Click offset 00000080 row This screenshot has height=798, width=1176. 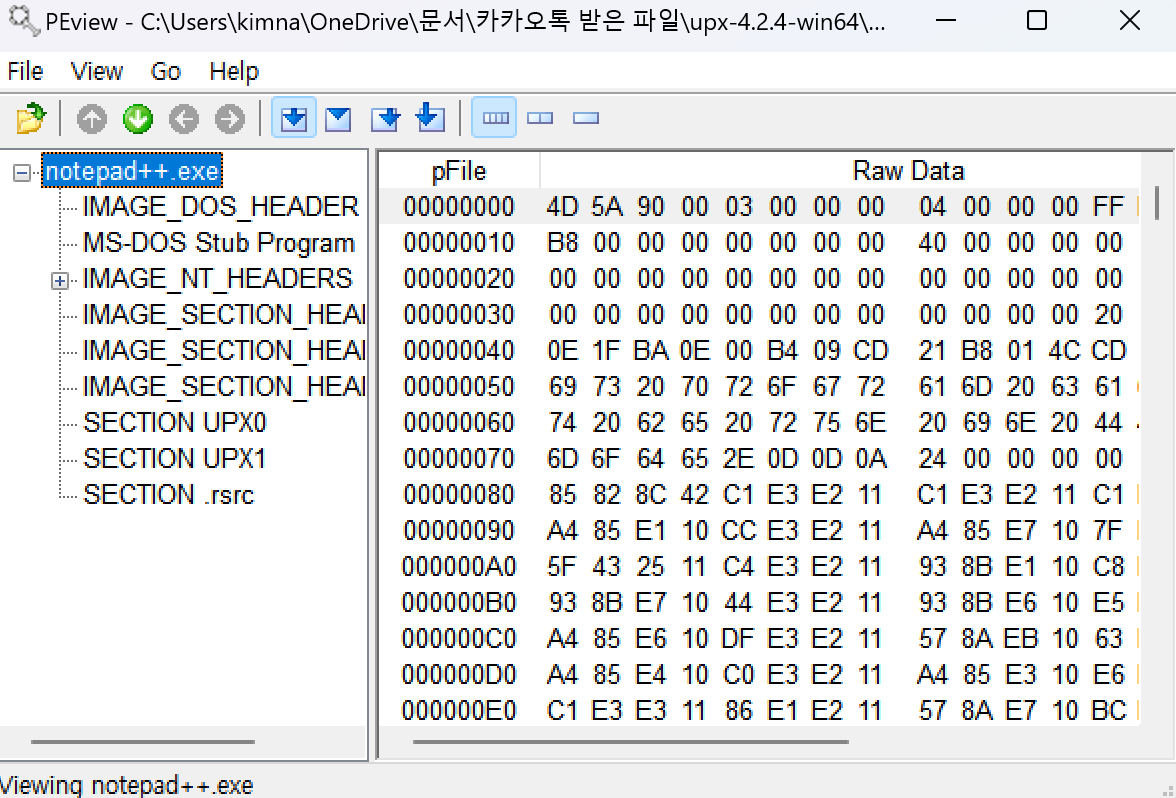[x=759, y=495]
